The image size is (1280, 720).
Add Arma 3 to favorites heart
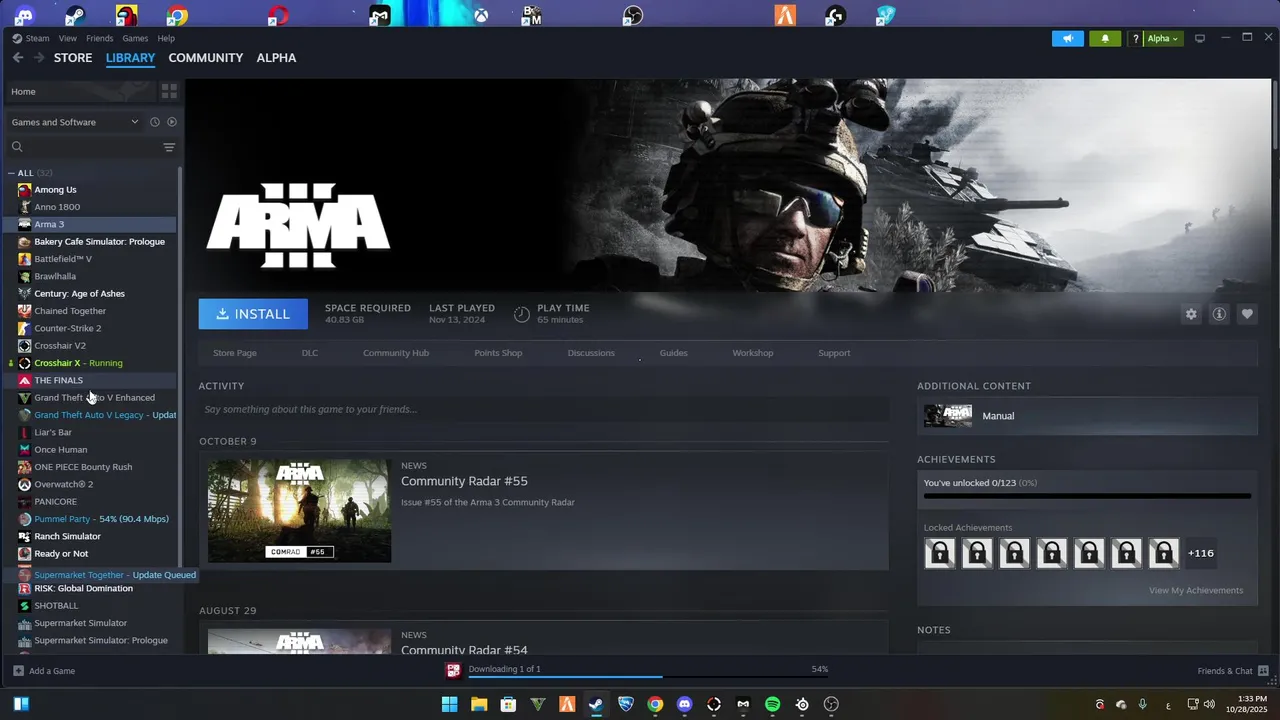tap(1247, 314)
